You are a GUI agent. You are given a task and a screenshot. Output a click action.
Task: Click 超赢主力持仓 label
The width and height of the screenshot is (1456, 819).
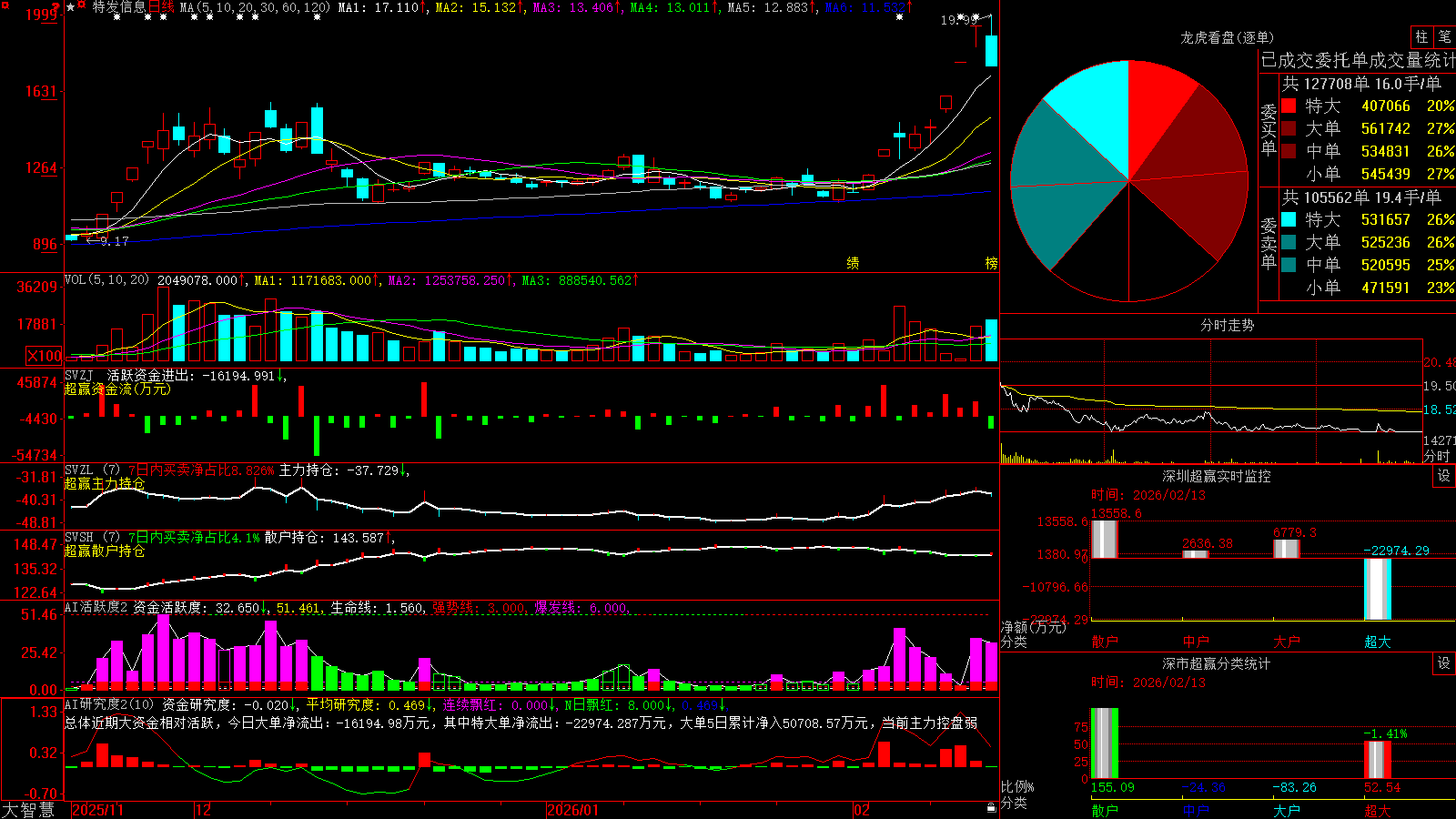tap(105, 483)
